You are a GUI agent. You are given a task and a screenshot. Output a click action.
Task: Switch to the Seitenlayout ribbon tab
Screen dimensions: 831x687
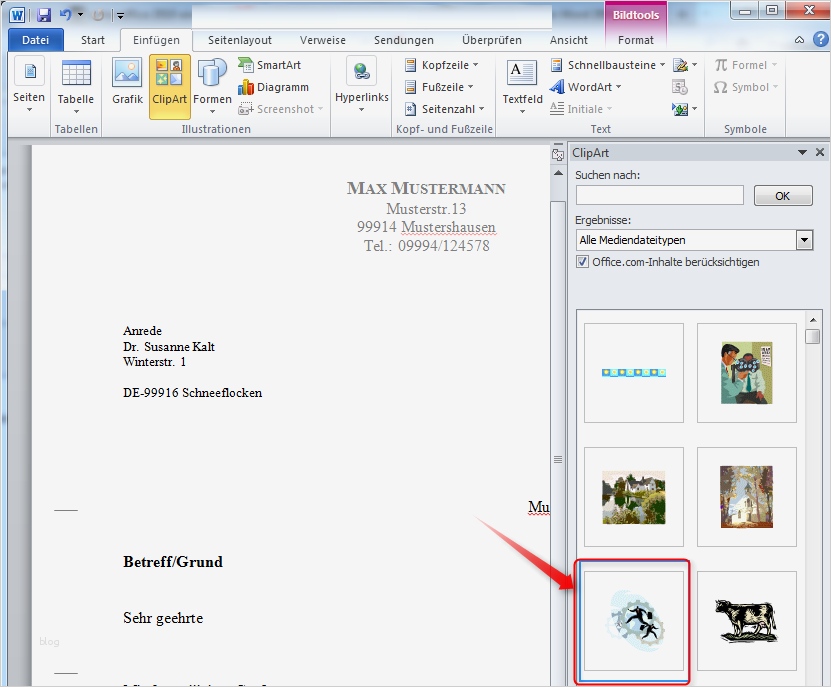point(239,40)
